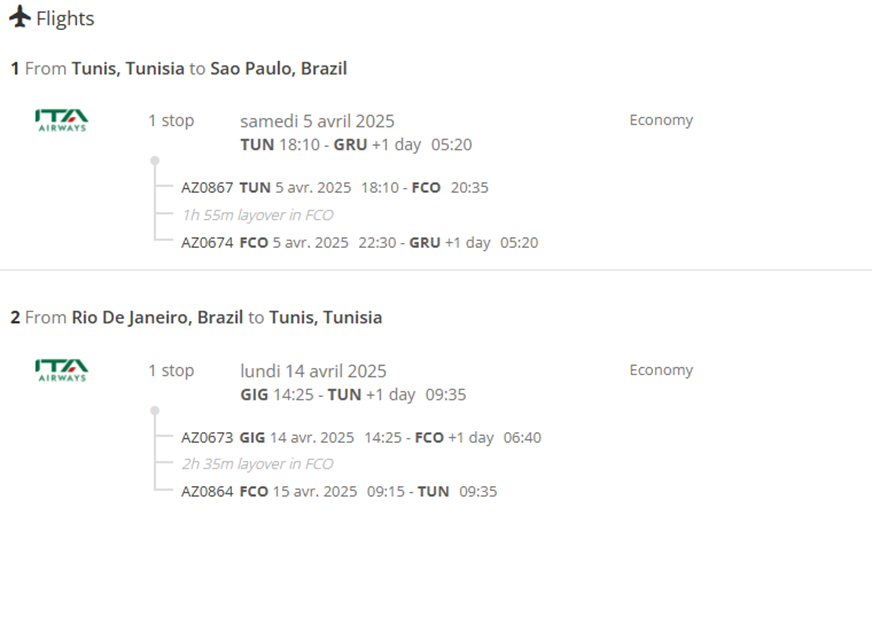Click the Rio De Janeiro to Tunis route title
Image resolution: width=872 pixels, height=617 pixels.
[x=196, y=317]
